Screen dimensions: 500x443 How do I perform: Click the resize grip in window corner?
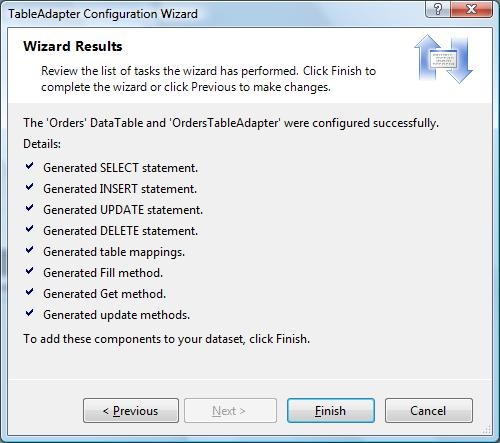tap(487, 430)
